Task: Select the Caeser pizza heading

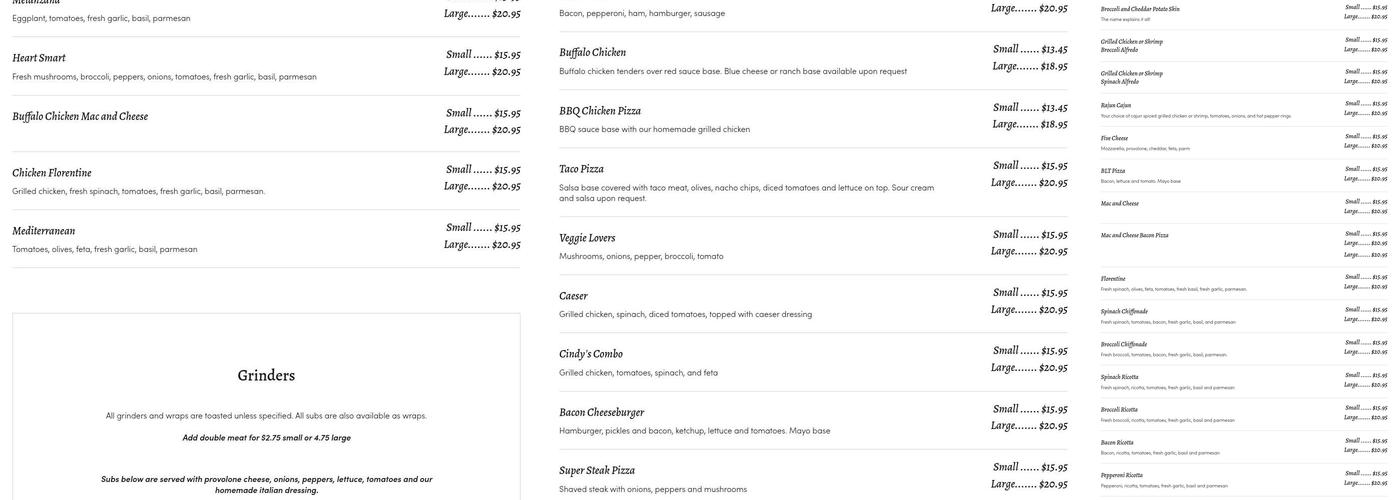Action: pos(573,296)
